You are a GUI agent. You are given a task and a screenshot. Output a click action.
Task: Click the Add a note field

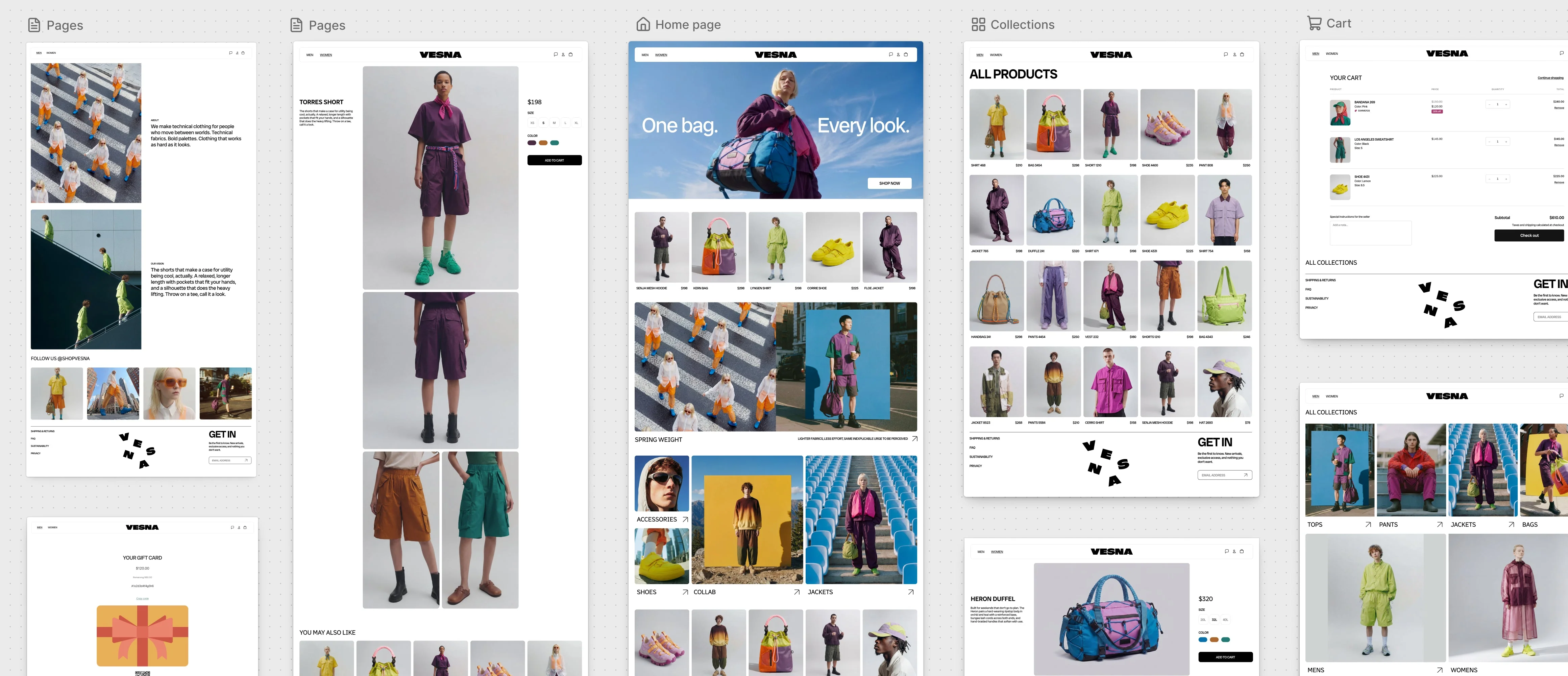click(x=1370, y=233)
